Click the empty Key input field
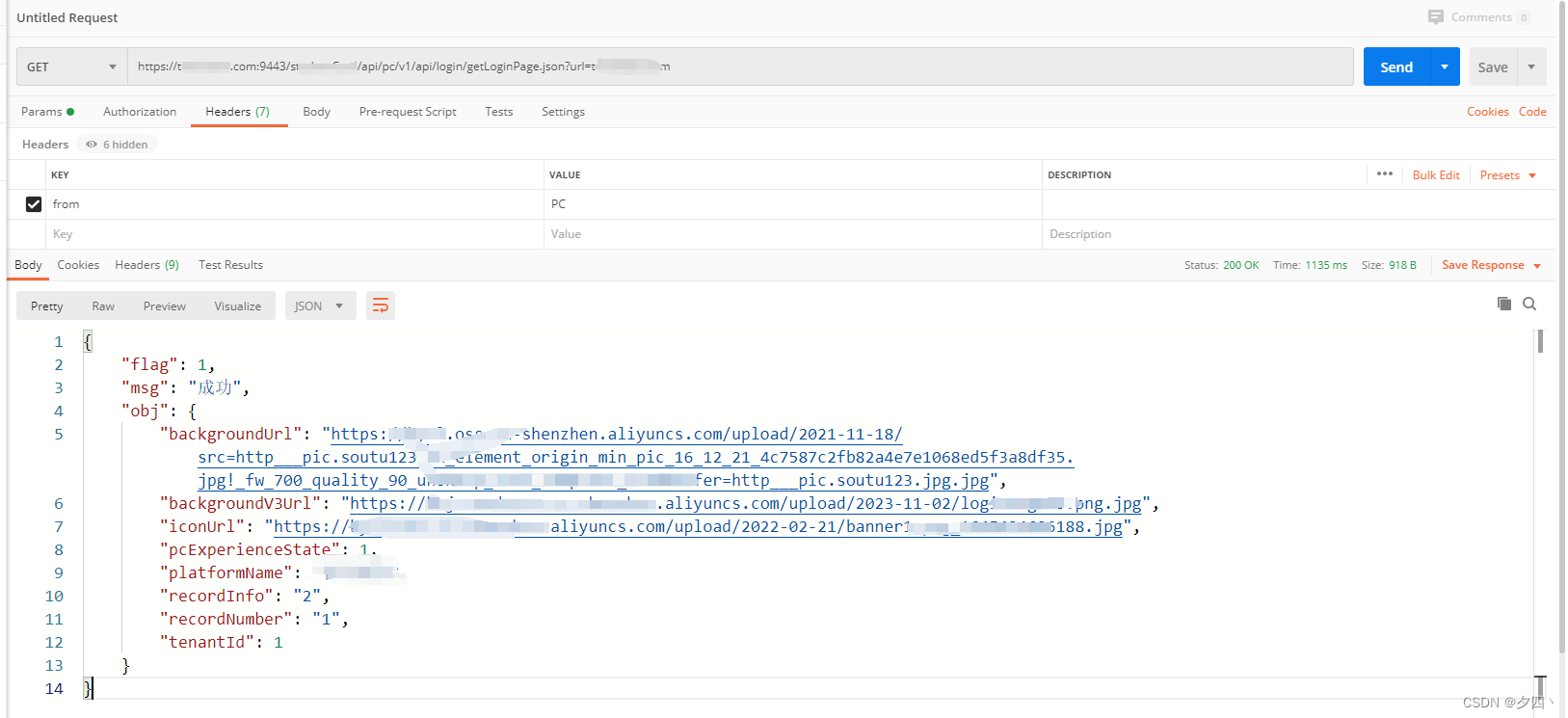This screenshot has height=718, width=1568. pos(295,234)
